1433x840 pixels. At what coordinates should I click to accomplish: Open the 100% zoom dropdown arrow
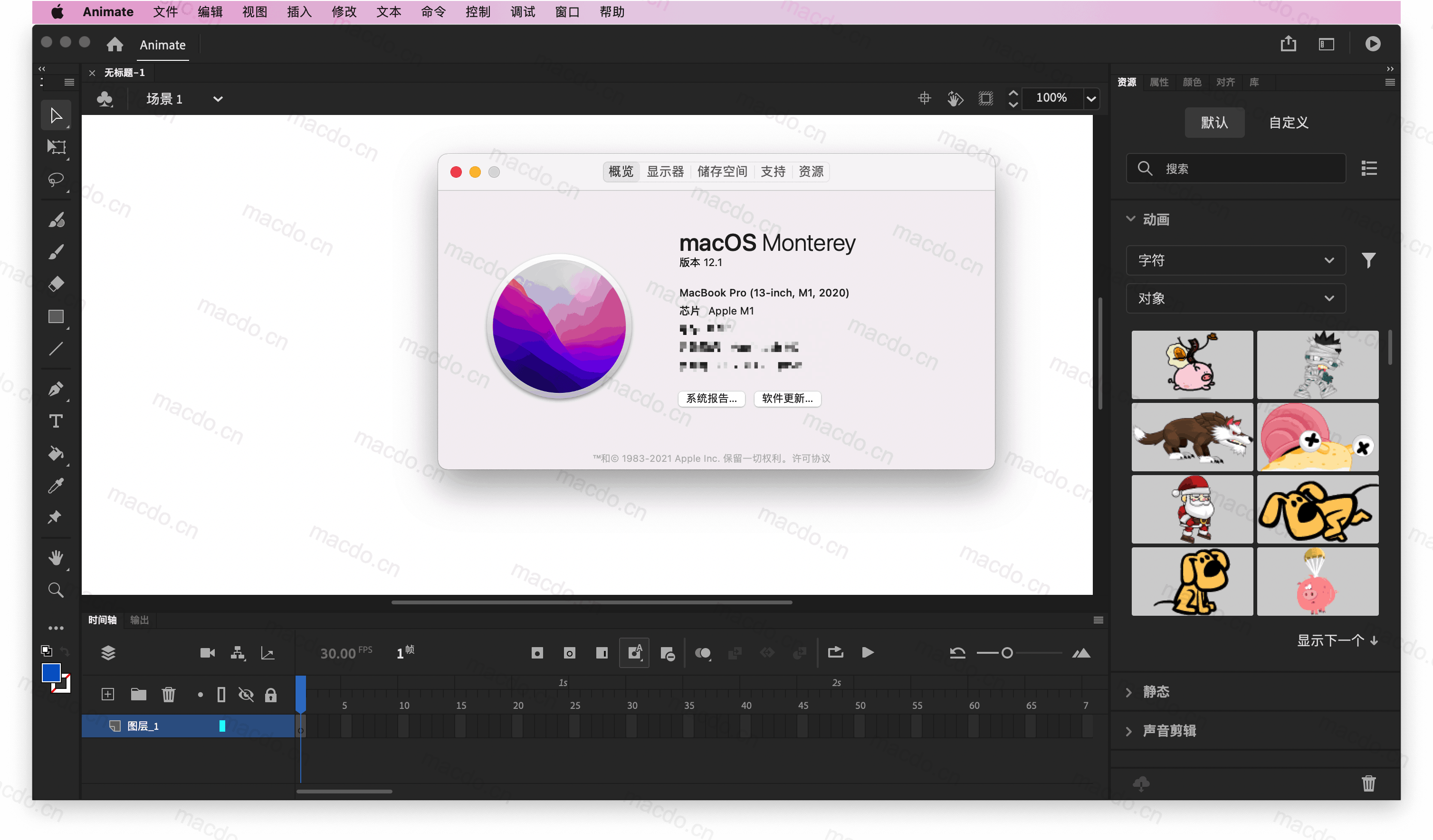click(1091, 98)
